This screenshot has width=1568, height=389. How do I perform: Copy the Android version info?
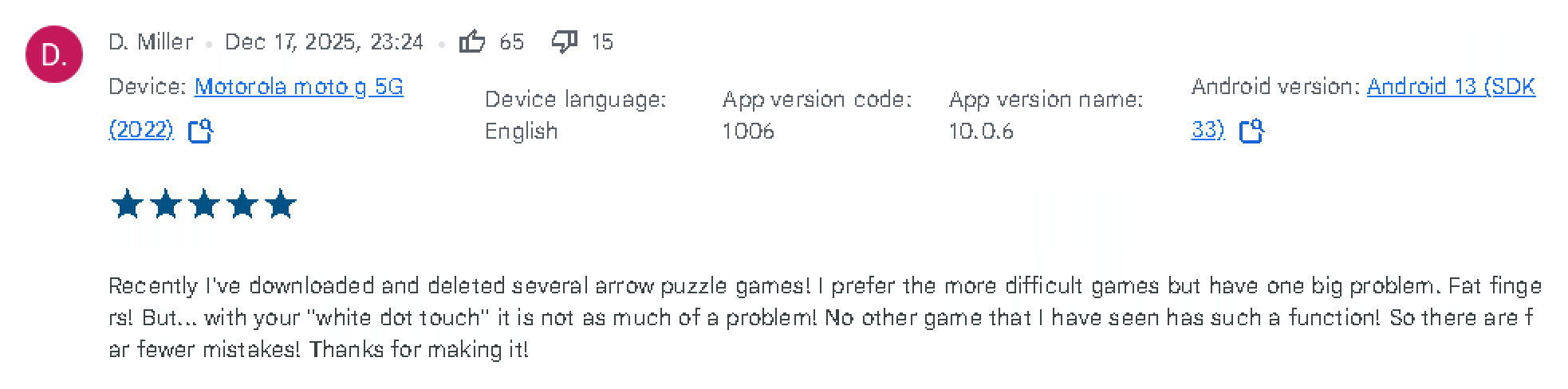[x=1251, y=131]
